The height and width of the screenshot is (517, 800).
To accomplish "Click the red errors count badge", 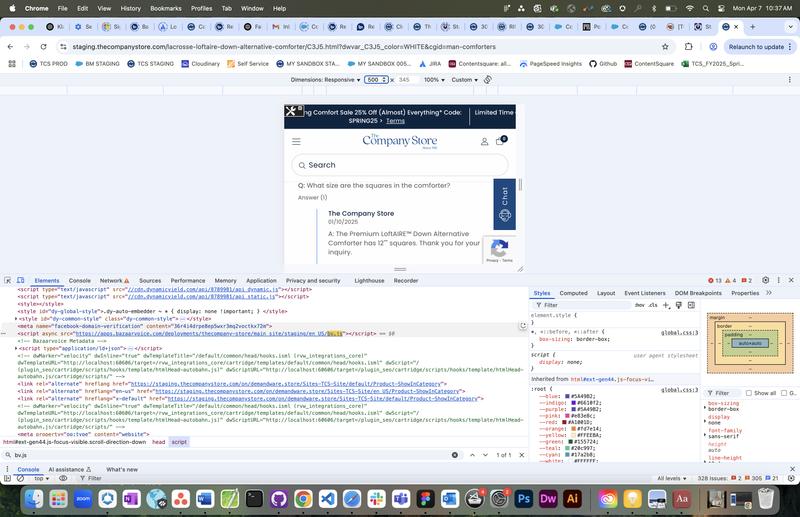I will [715, 280].
